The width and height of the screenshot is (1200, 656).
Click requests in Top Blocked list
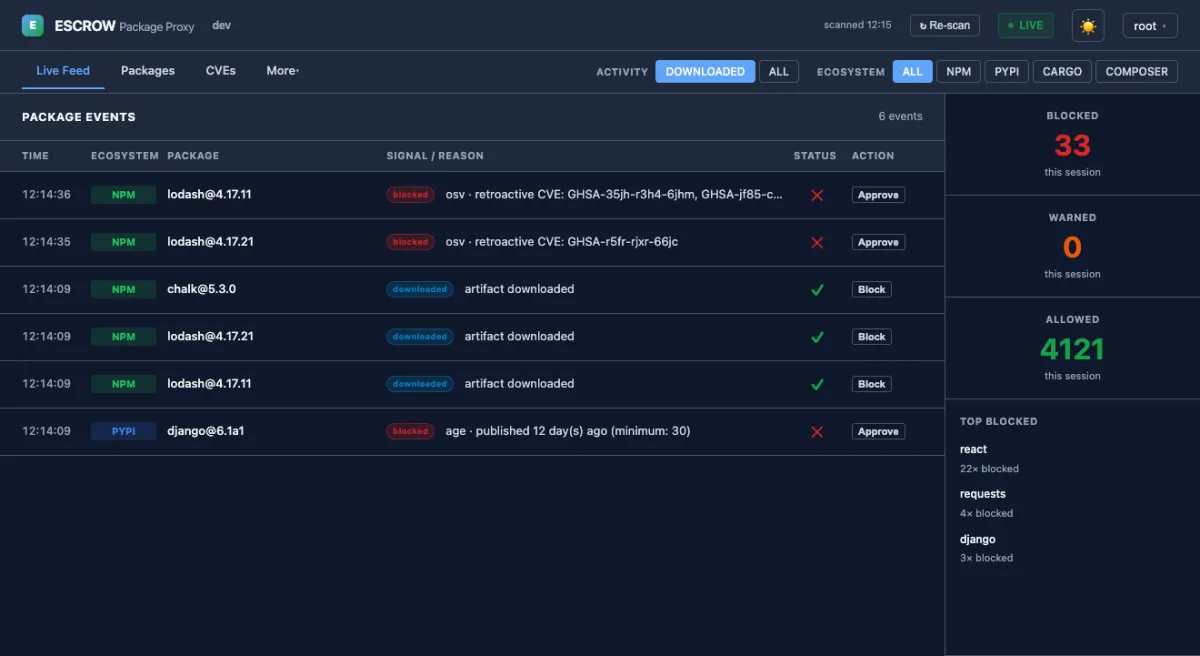click(983, 494)
